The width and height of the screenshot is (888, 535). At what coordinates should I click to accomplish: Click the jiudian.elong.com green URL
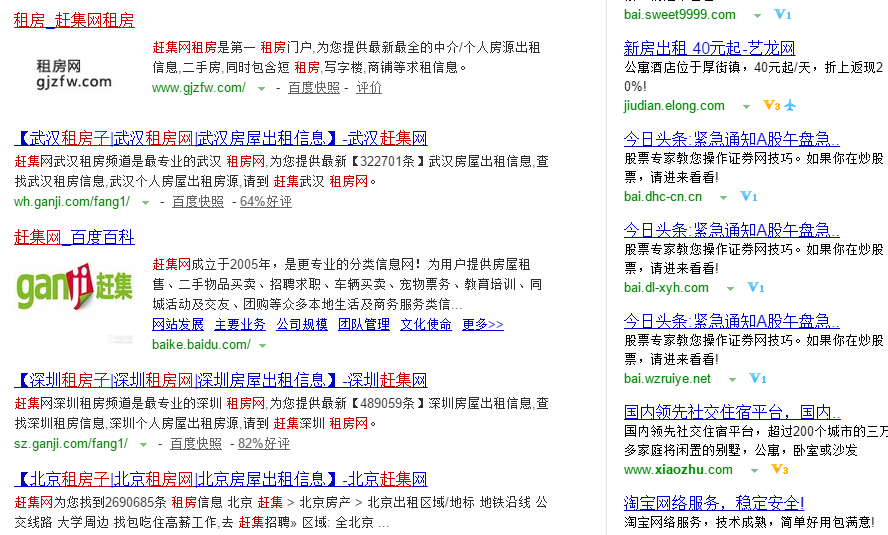coord(674,105)
